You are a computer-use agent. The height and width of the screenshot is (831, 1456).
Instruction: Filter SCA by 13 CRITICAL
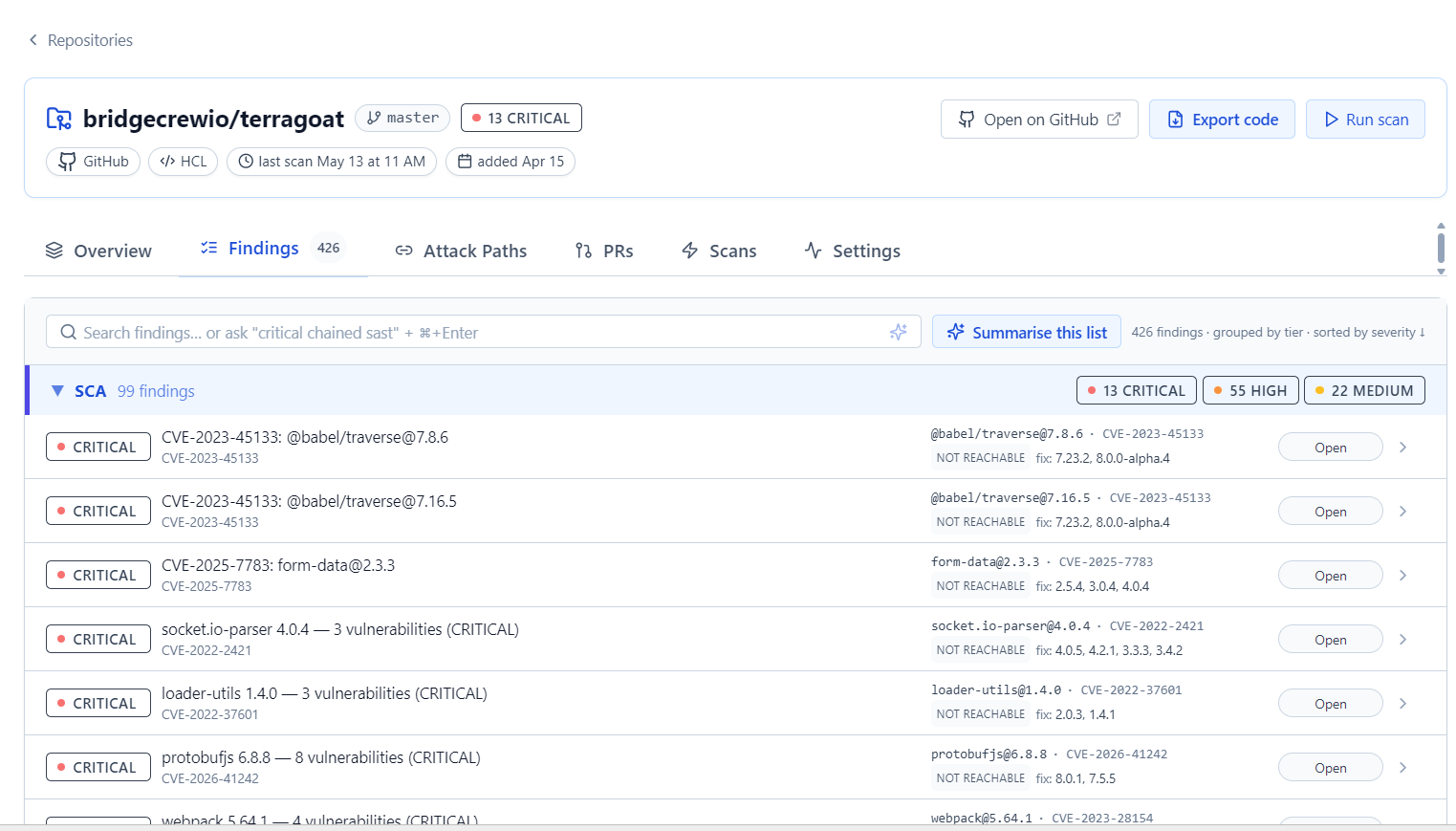pyautogui.click(x=1137, y=390)
